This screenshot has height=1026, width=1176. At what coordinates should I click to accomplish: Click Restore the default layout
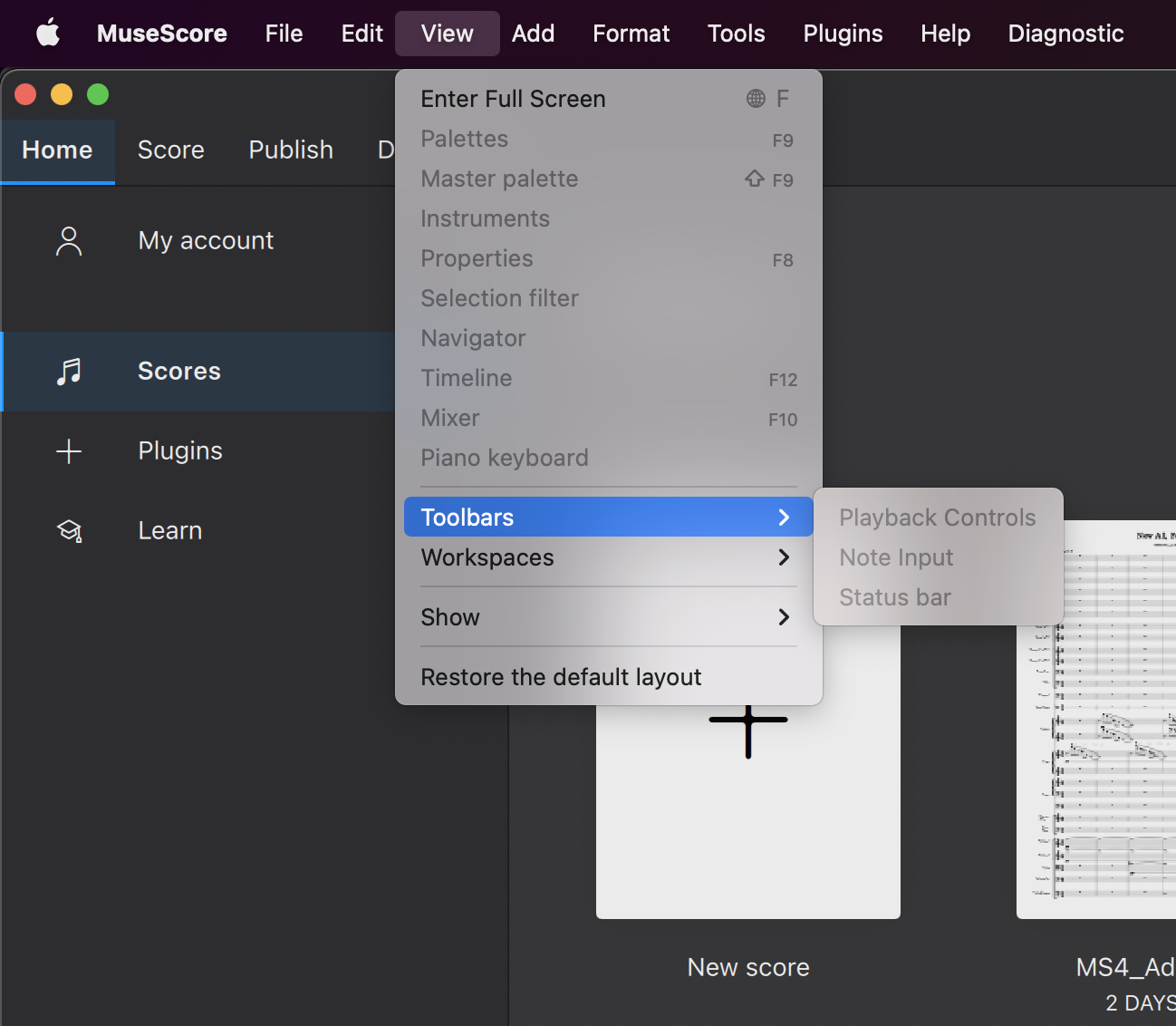click(561, 676)
